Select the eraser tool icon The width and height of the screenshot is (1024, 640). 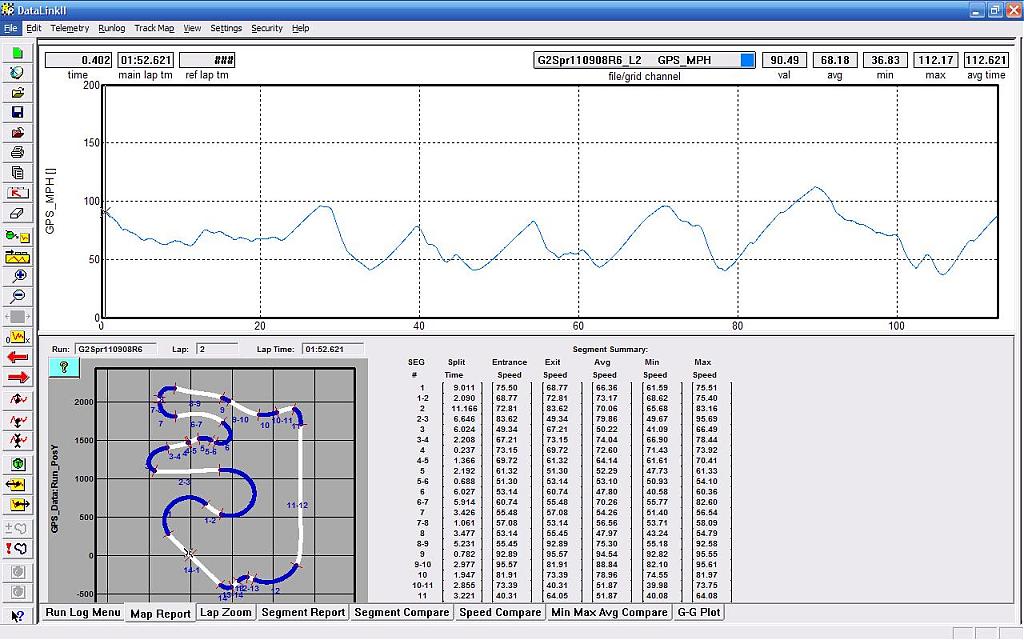(x=17, y=213)
